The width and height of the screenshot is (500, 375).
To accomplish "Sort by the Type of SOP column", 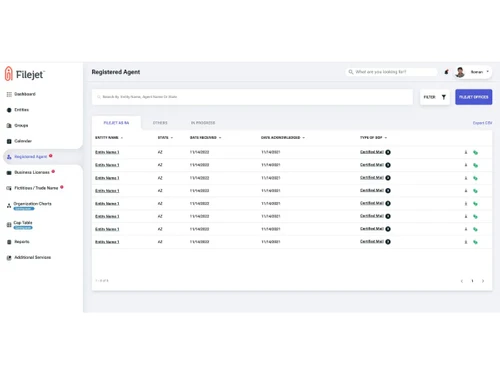I will point(373,138).
